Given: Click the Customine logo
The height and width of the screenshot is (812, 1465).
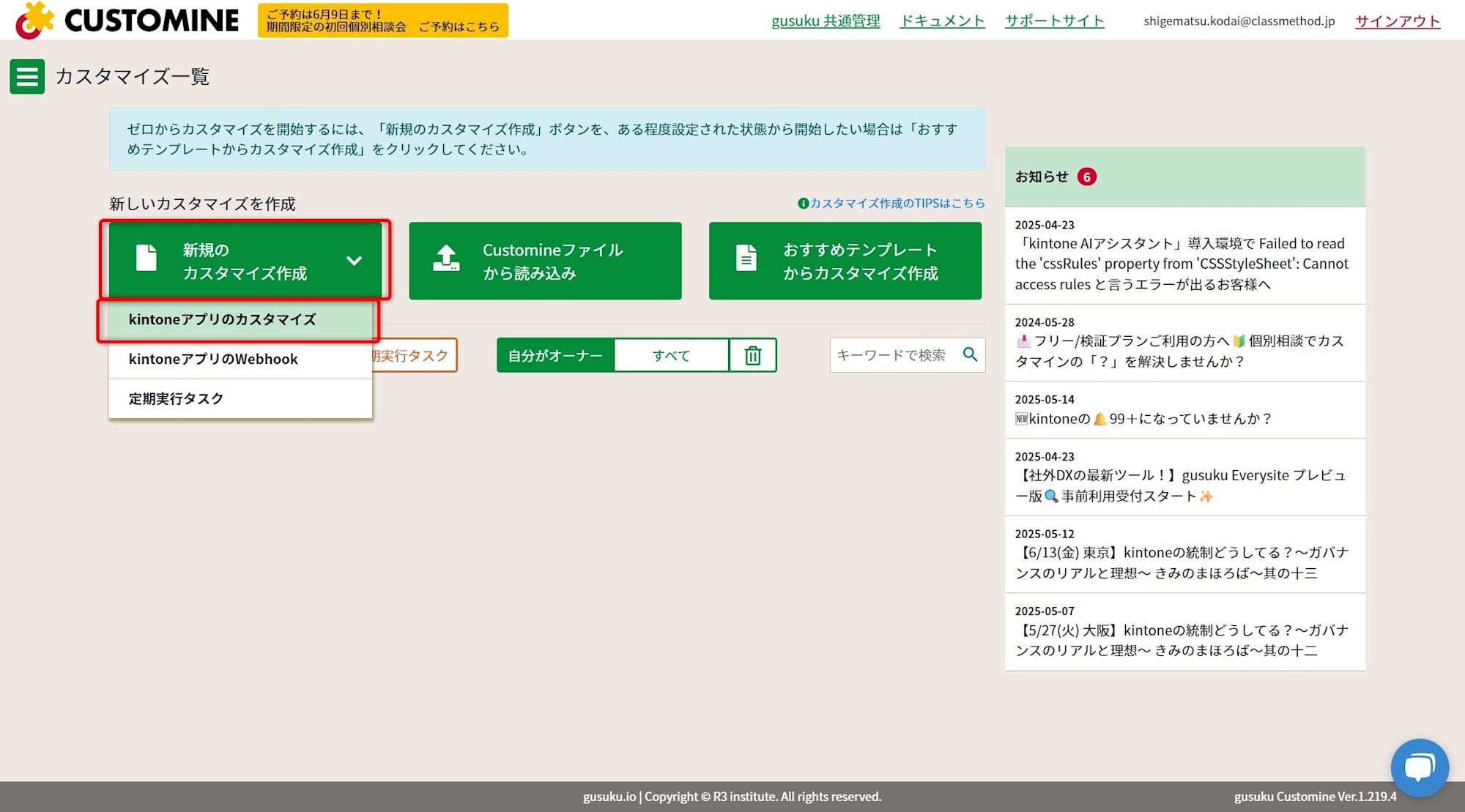Looking at the screenshot, I should click(x=127, y=20).
